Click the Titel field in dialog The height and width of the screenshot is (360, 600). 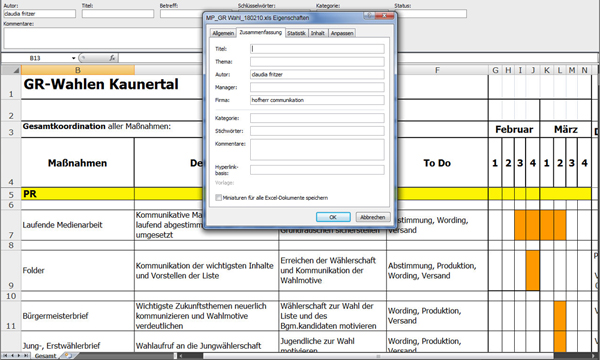point(317,49)
